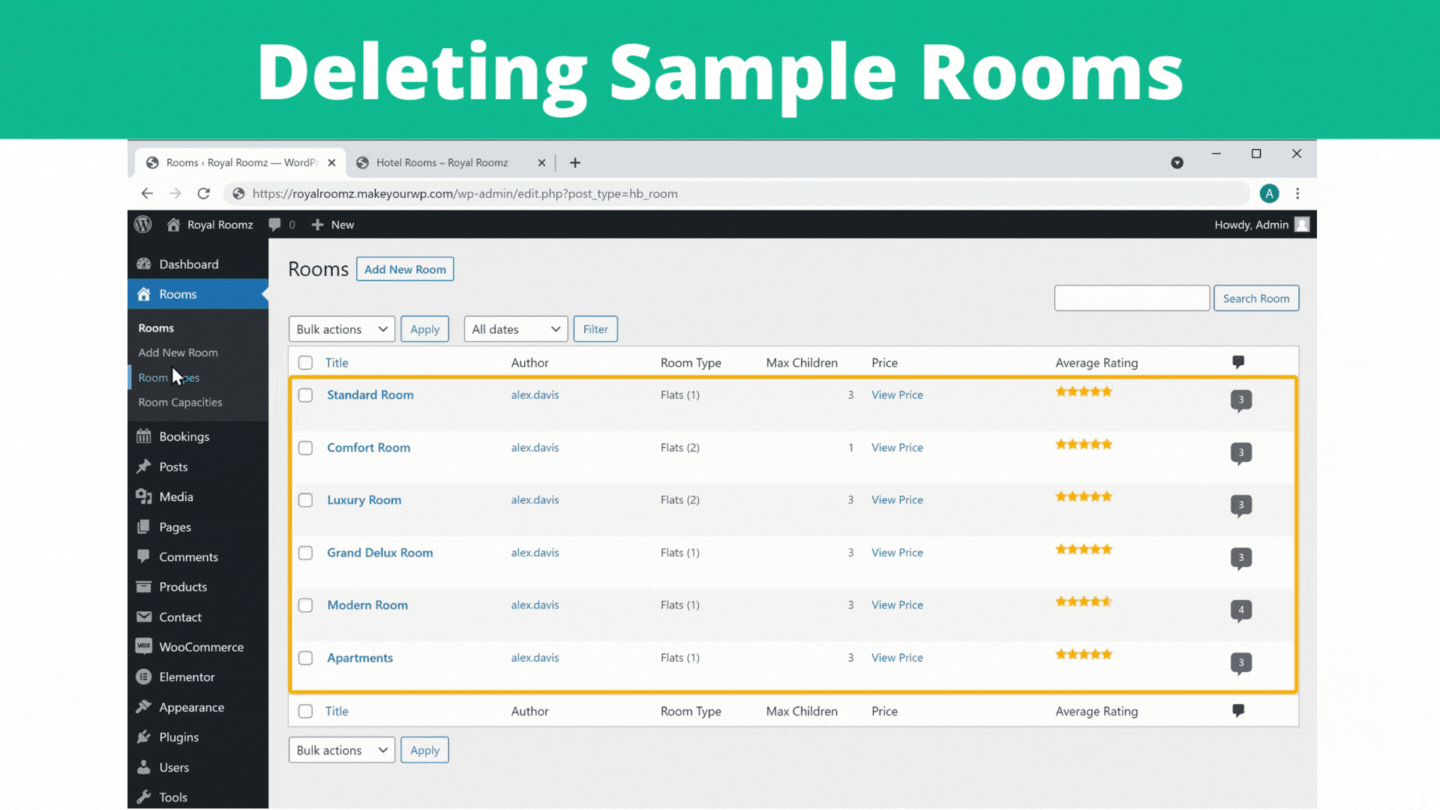Open View Price link for Comfort Room
1440x810 pixels.
point(897,448)
